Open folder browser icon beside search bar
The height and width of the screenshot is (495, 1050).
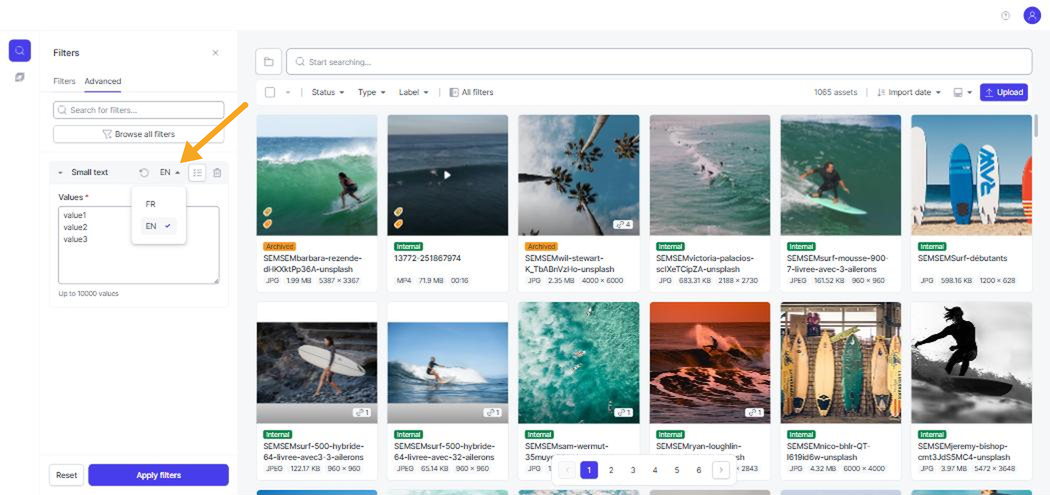pos(269,62)
